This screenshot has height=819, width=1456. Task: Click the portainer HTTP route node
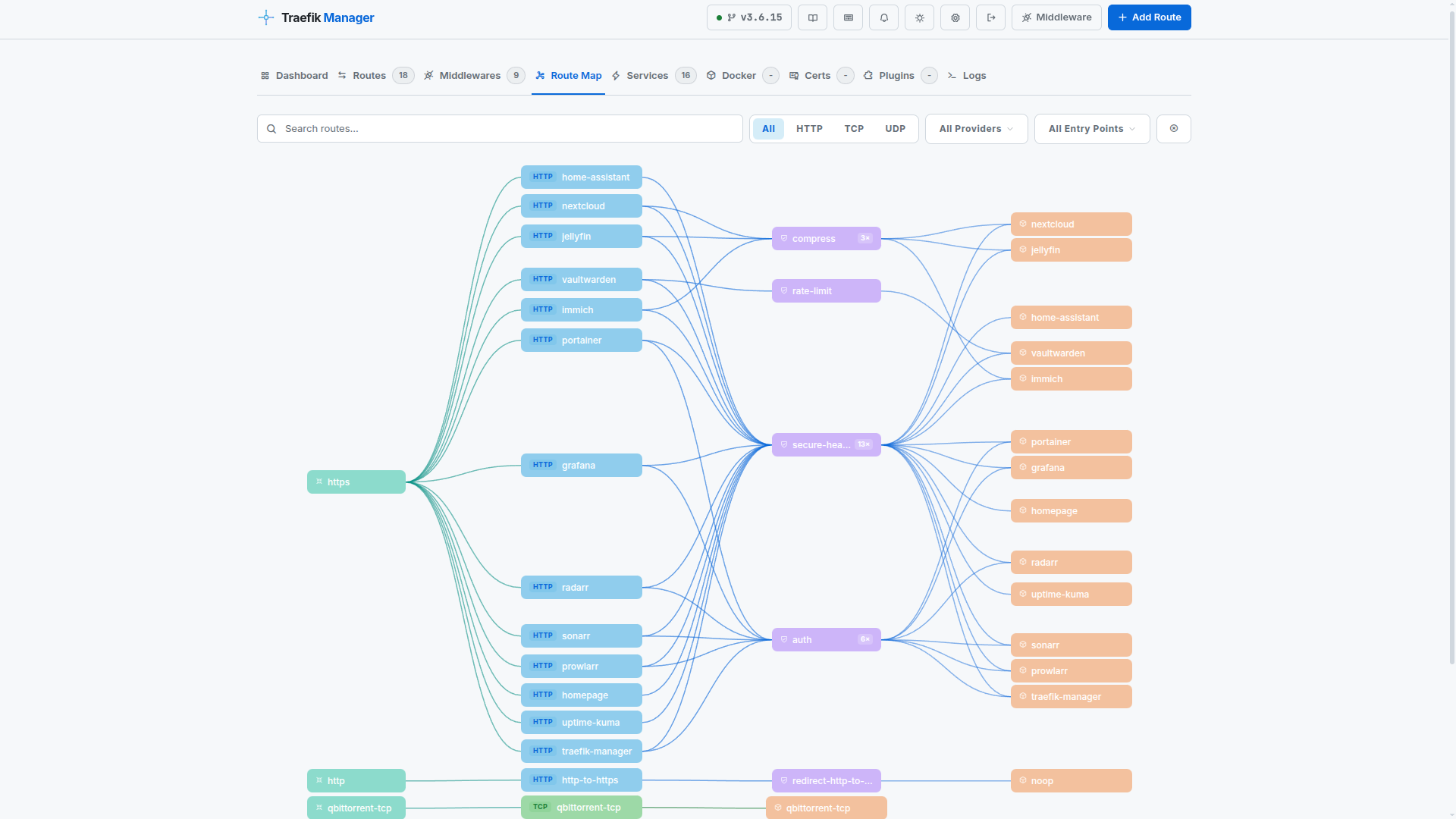(582, 340)
